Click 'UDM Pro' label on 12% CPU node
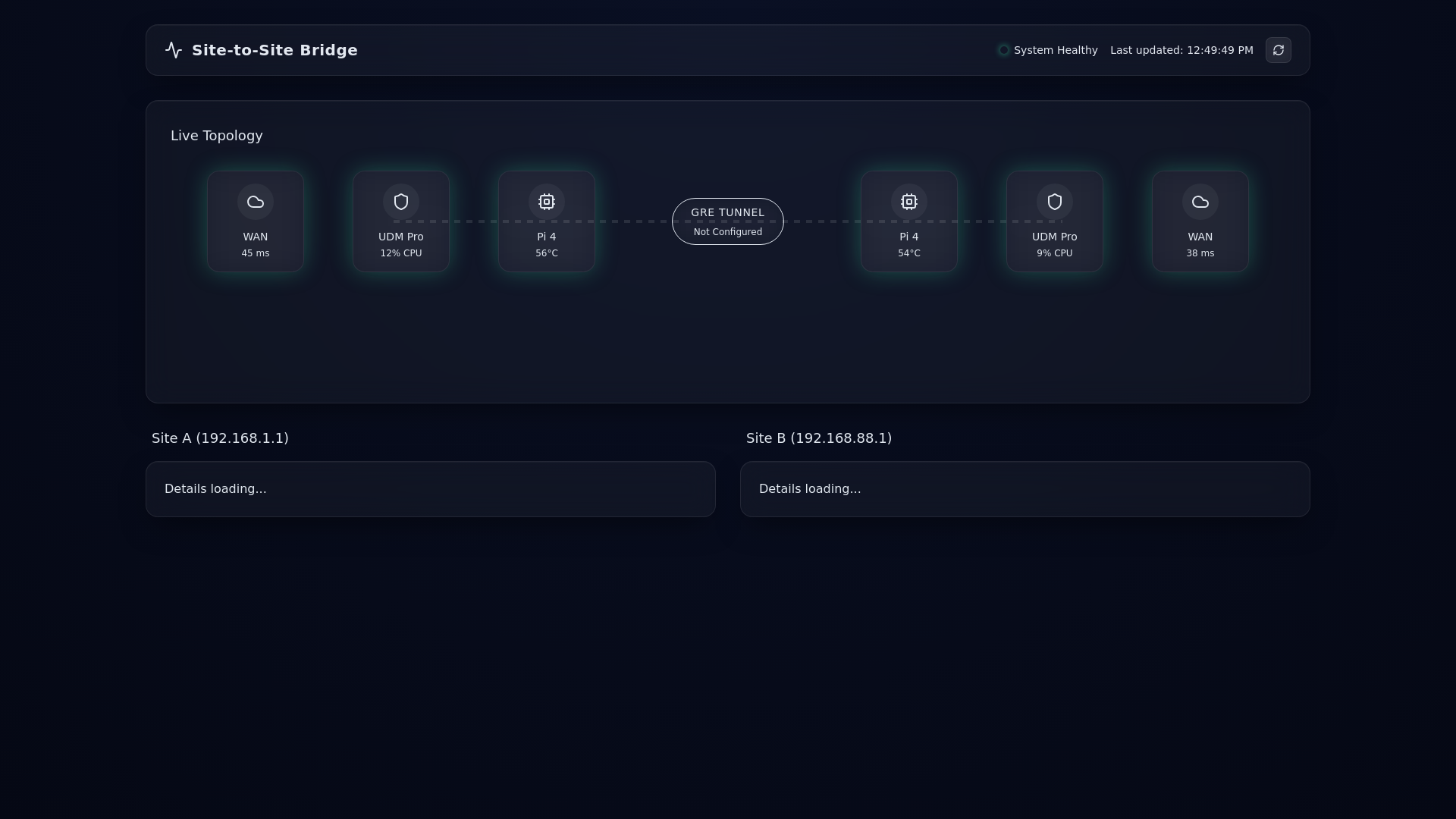Image resolution: width=1456 pixels, height=819 pixels. coord(401,237)
